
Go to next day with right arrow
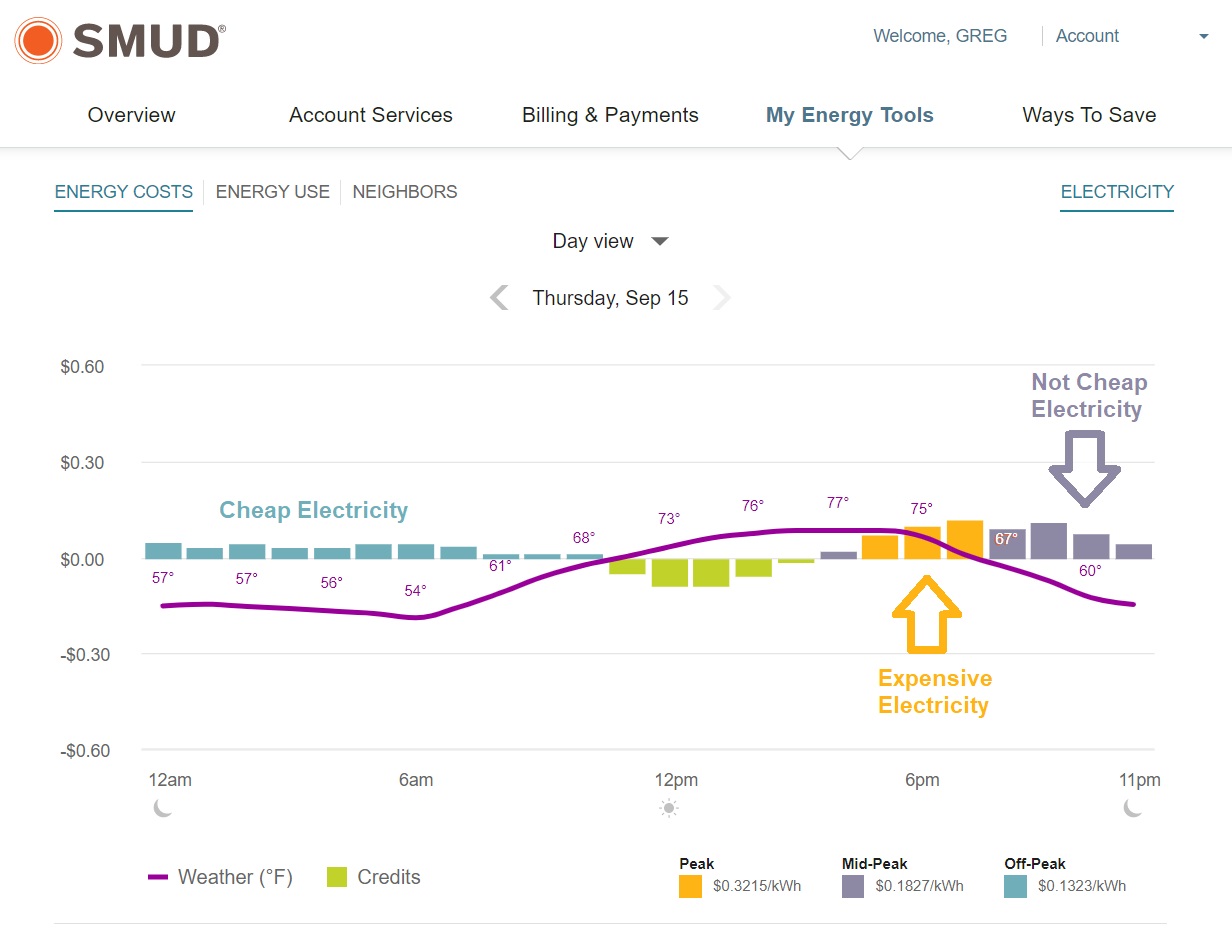coord(721,298)
